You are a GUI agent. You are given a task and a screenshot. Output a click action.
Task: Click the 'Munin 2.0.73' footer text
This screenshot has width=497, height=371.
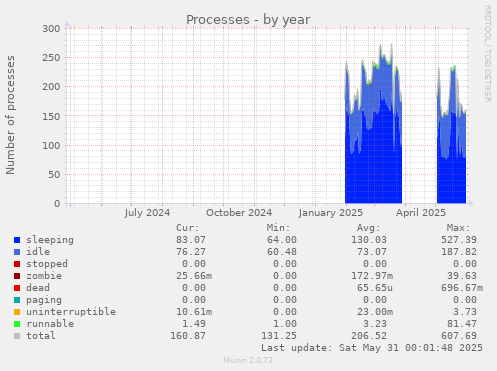tap(248, 360)
